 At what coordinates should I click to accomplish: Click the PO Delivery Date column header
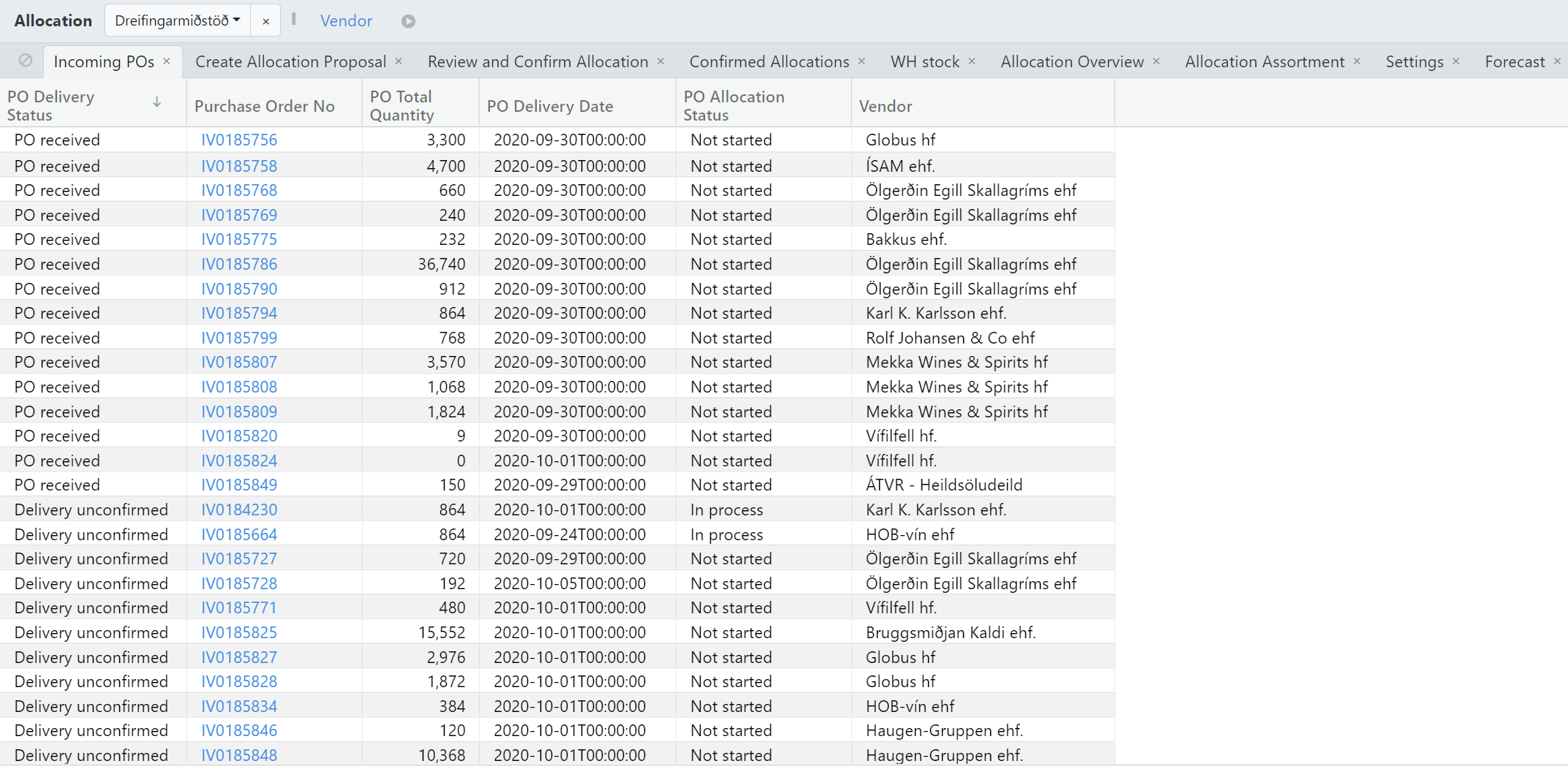tap(550, 106)
